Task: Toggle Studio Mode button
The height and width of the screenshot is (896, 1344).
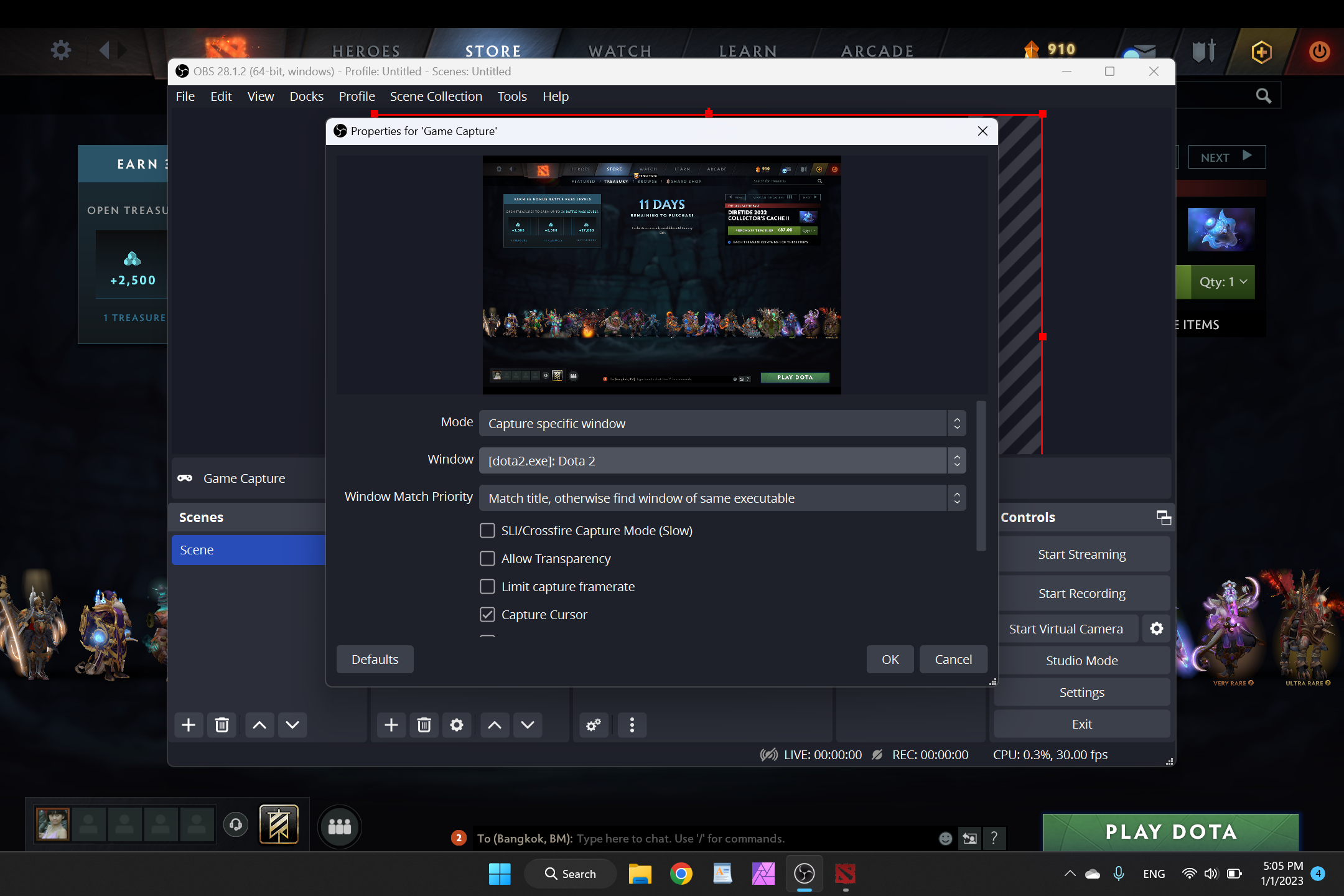Action: click(x=1081, y=660)
